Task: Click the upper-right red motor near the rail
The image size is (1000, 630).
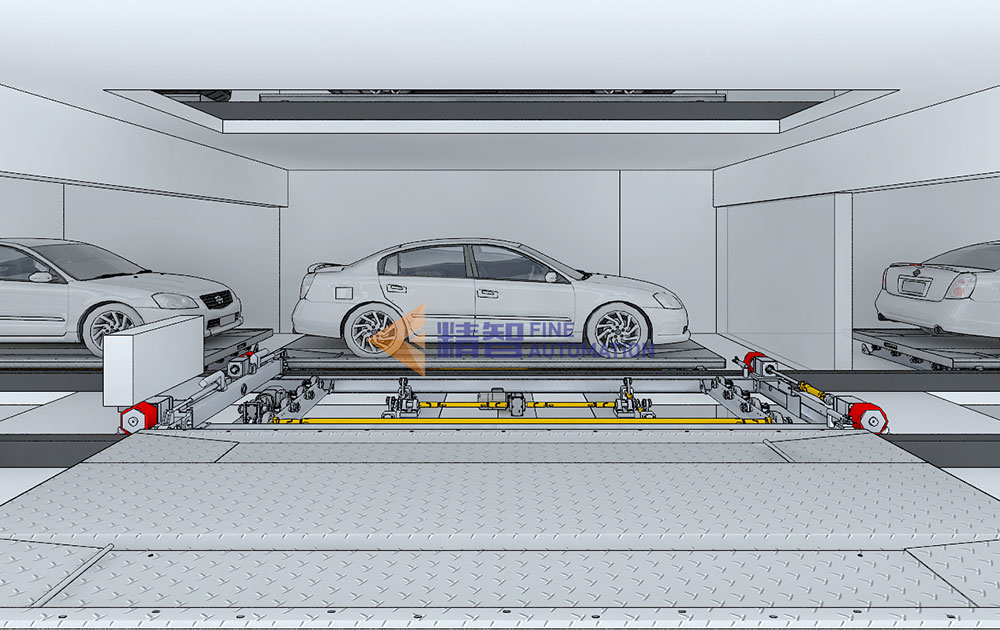Action: tap(752, 362)
